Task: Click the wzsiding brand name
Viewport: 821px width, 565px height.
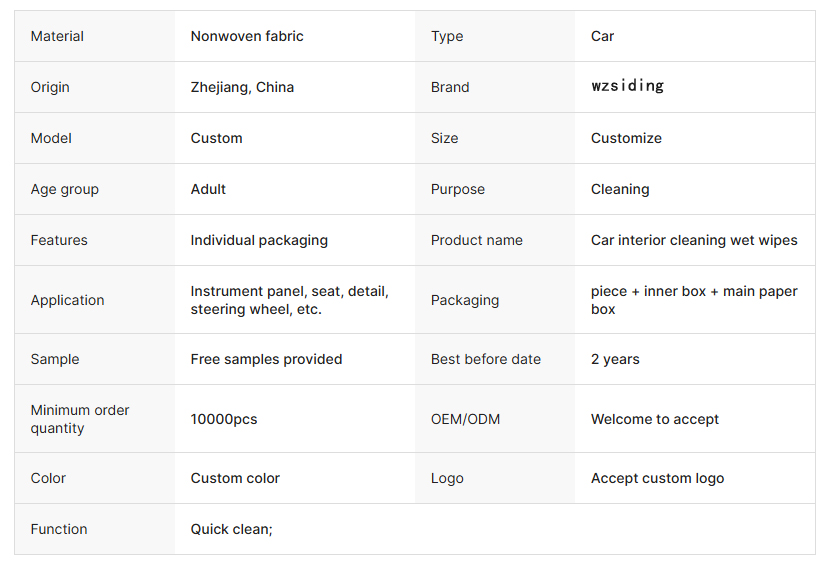Action: point(627,86)
